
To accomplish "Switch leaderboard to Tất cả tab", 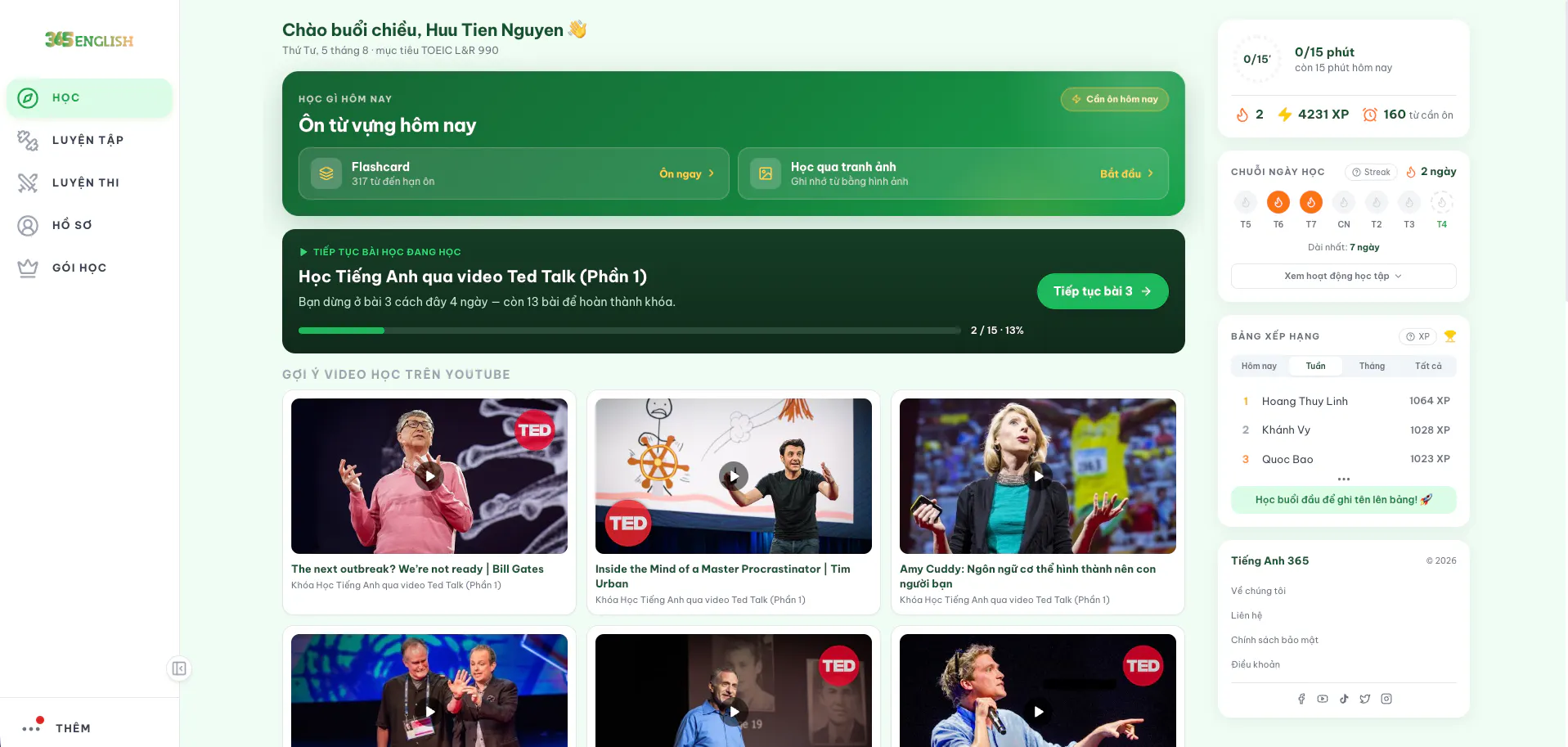I will coord(1428,366).
